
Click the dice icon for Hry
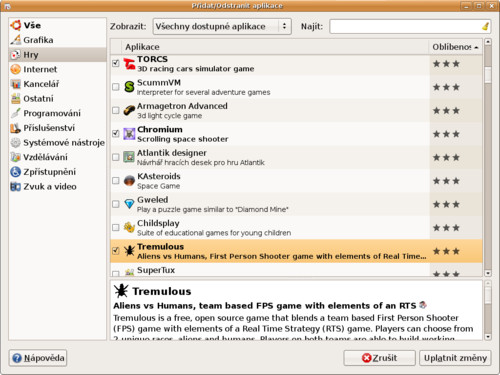[16, 55]
